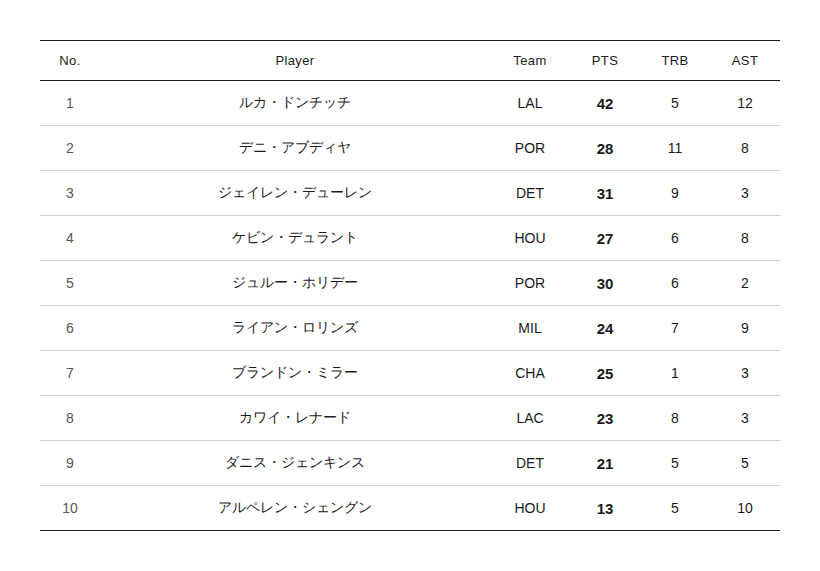820x571 pixels.
Task: Click the PTS column header
Action: (604, 61)
